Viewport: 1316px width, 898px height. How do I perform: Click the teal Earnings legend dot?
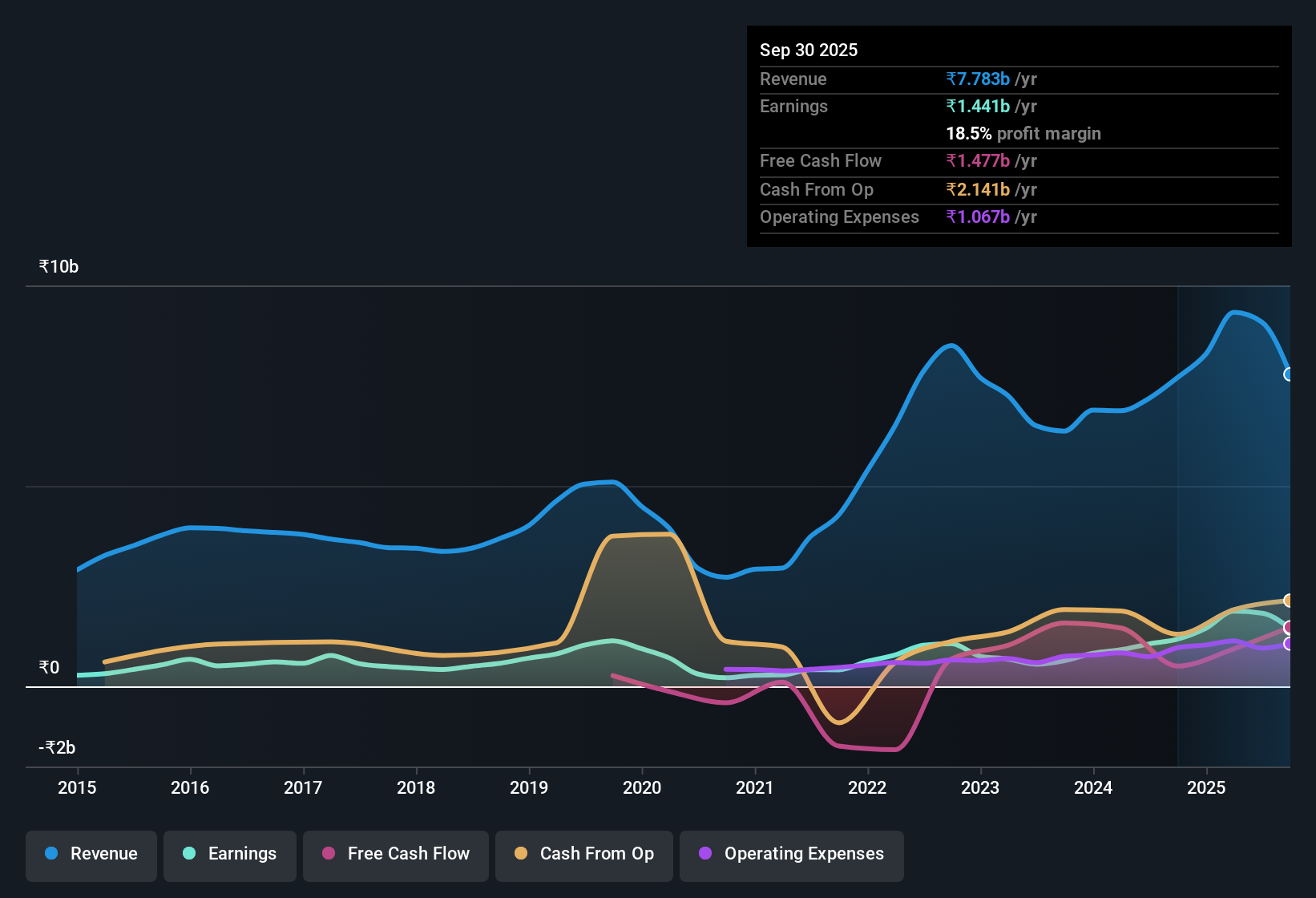click(189, 854)
